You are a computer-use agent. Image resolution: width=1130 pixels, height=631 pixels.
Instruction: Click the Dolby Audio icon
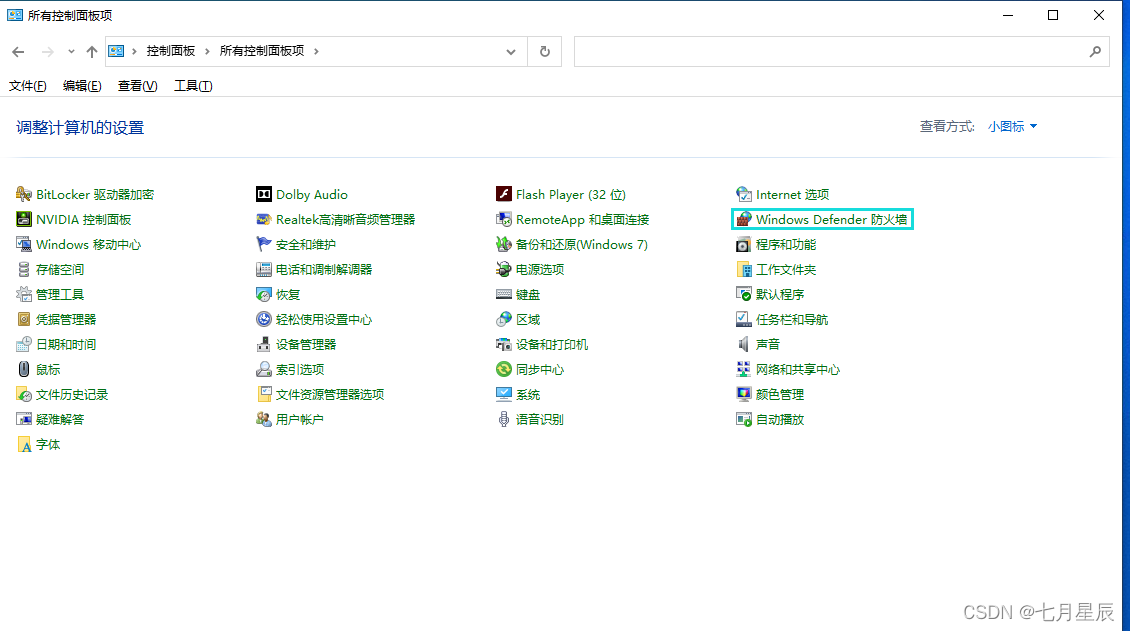[x=264, y=194]
